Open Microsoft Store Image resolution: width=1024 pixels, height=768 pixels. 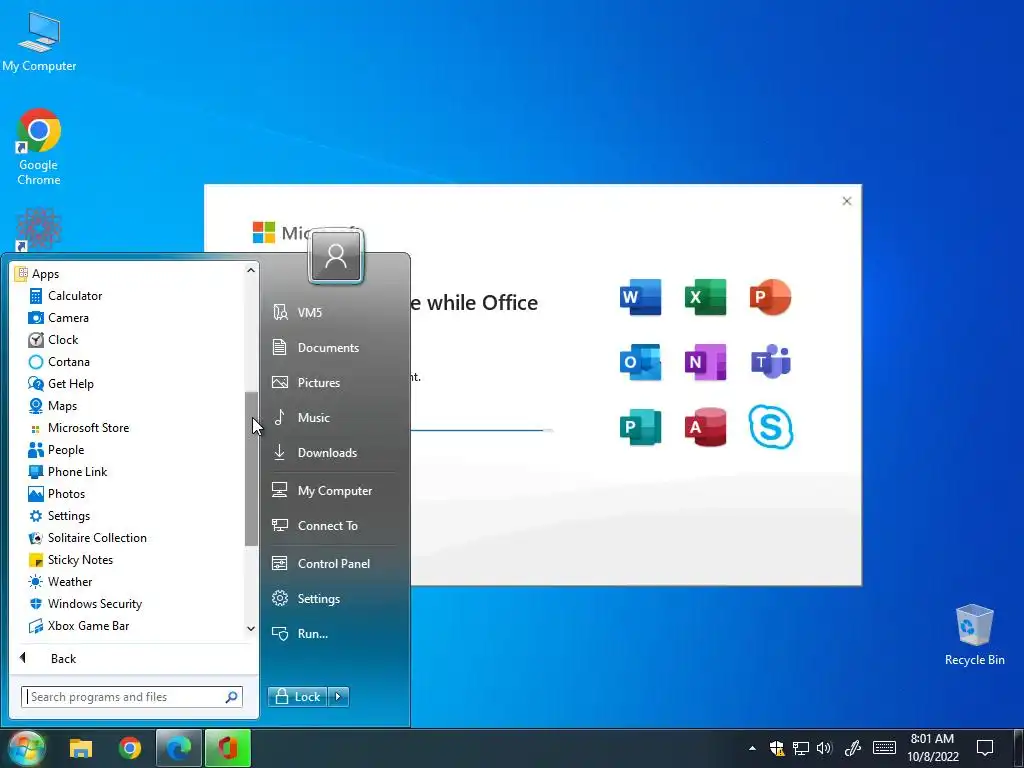click(79, 428)
